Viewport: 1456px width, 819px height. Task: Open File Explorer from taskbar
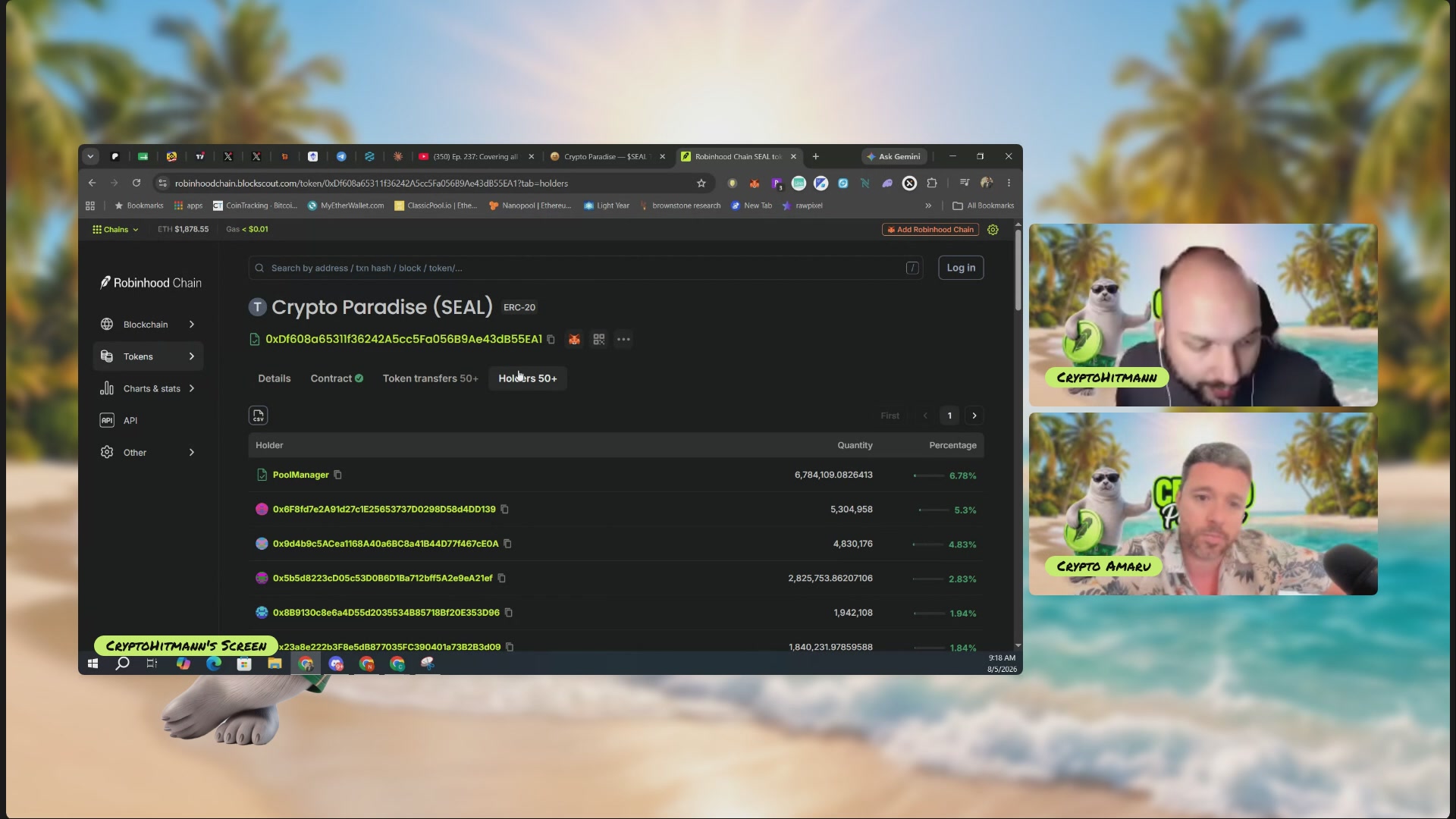(275, 664)
